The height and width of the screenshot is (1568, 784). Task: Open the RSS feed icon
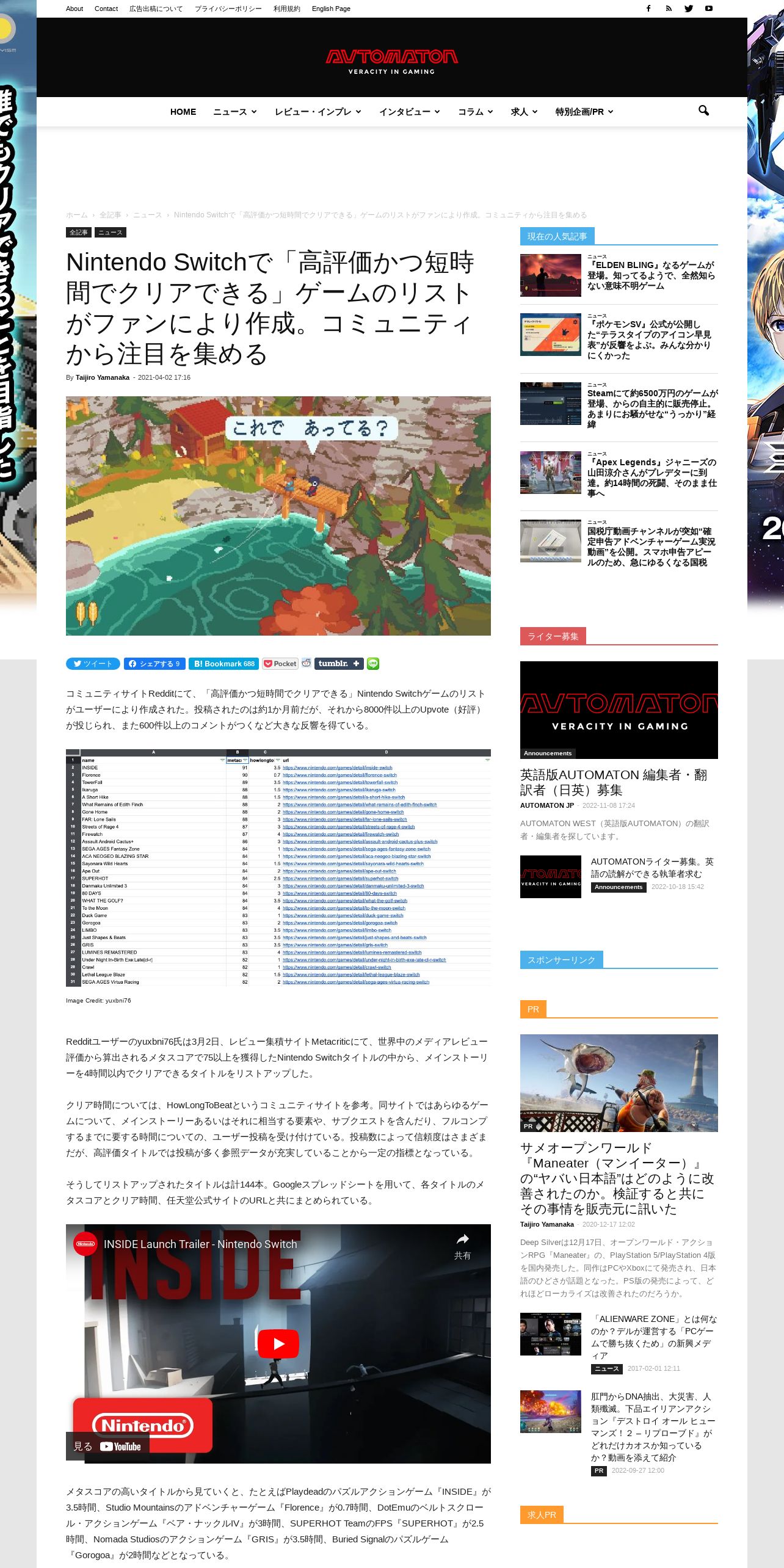point(669,9)
